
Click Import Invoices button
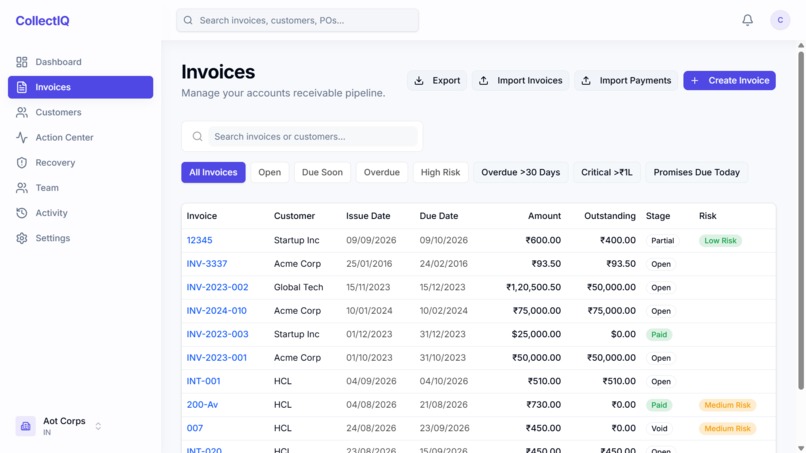(x=520, y=81)
